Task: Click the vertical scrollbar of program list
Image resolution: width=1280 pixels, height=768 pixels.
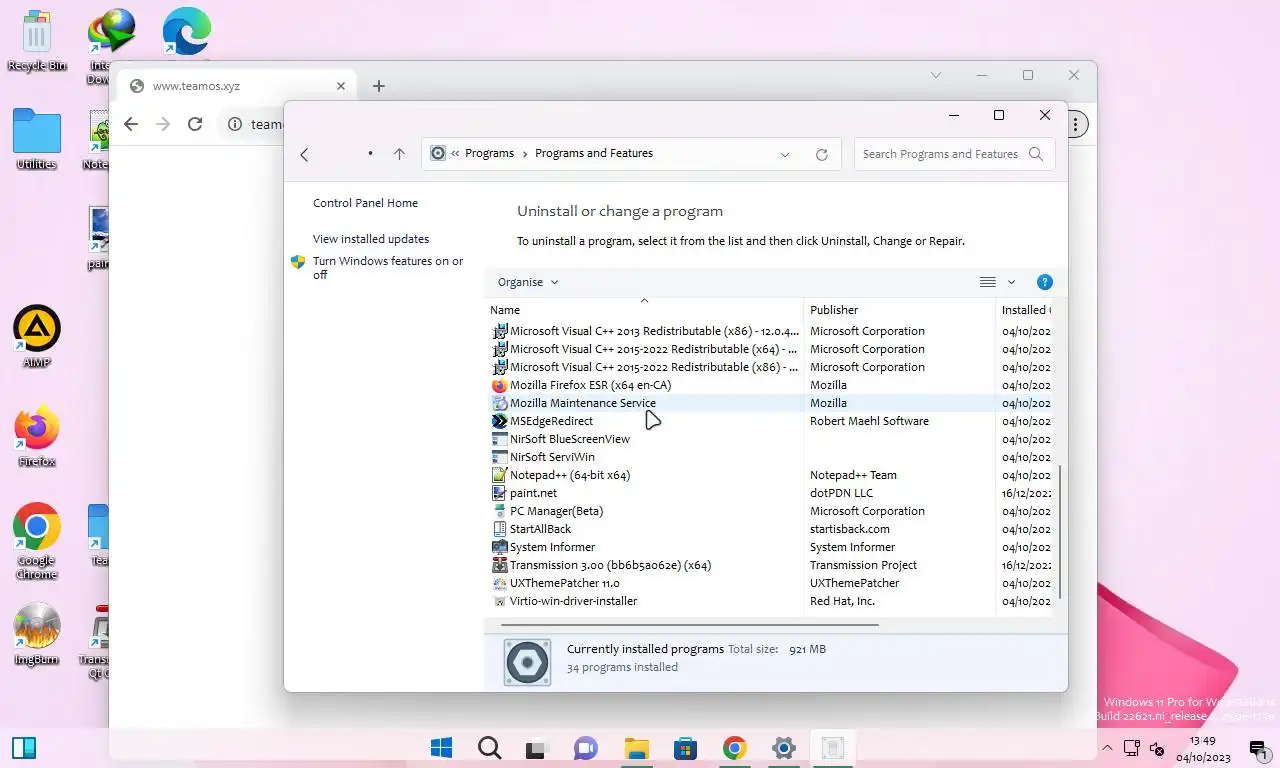Action: click(1060, 533)
